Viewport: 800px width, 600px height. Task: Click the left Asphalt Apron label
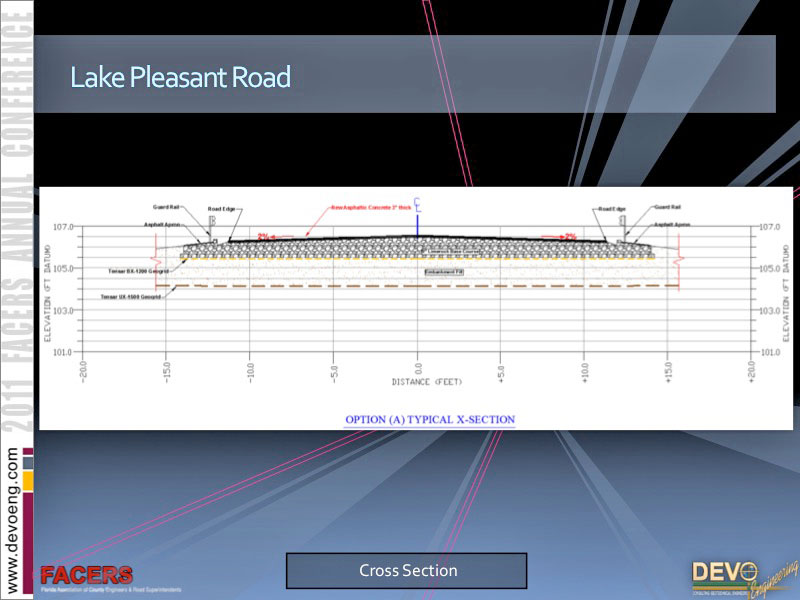click(x=165, y=225)
